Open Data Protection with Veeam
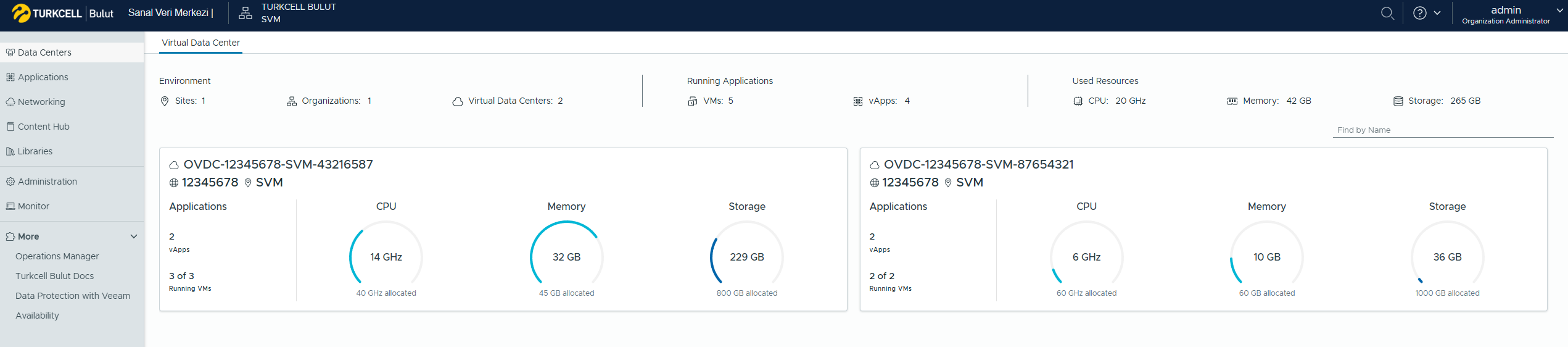Image resolution: width=1568 pixels, height=347 pixels. (72, 296)
